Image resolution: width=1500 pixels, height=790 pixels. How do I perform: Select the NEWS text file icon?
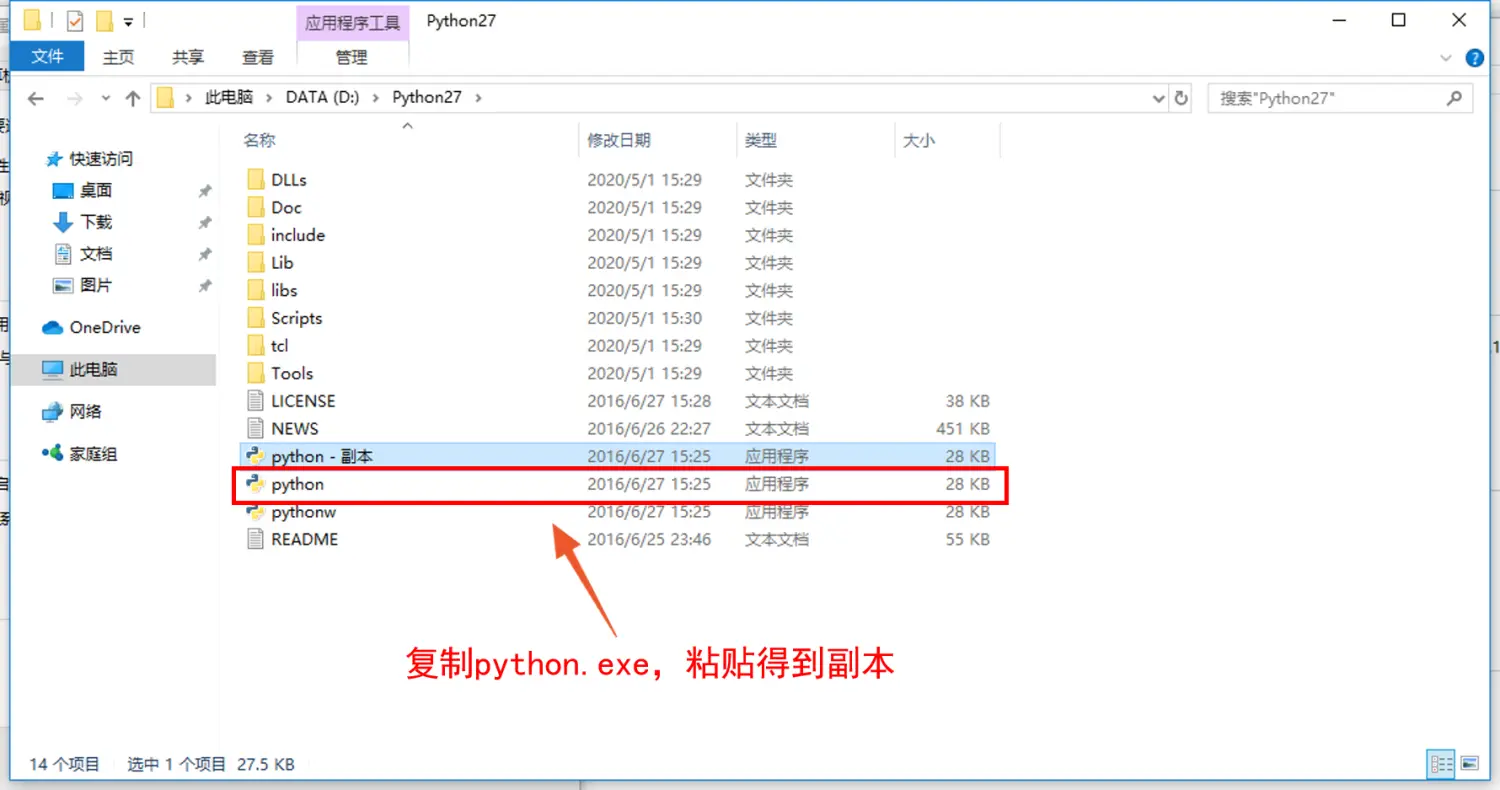click(x=256, y=428)
